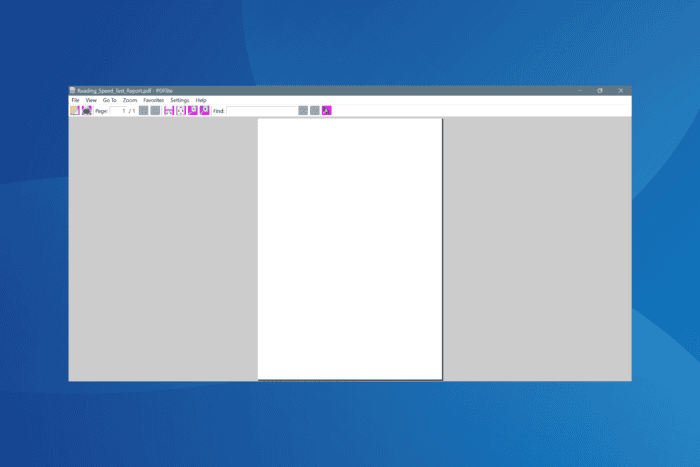The height and width of the screenshot is (467, 700).
Task: Click the PDF document icon in the title bar
Action: coord(72,91)
